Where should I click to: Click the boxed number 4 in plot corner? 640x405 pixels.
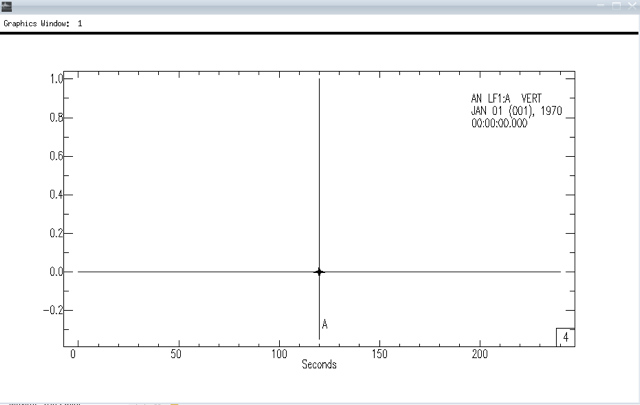(565, 338)
